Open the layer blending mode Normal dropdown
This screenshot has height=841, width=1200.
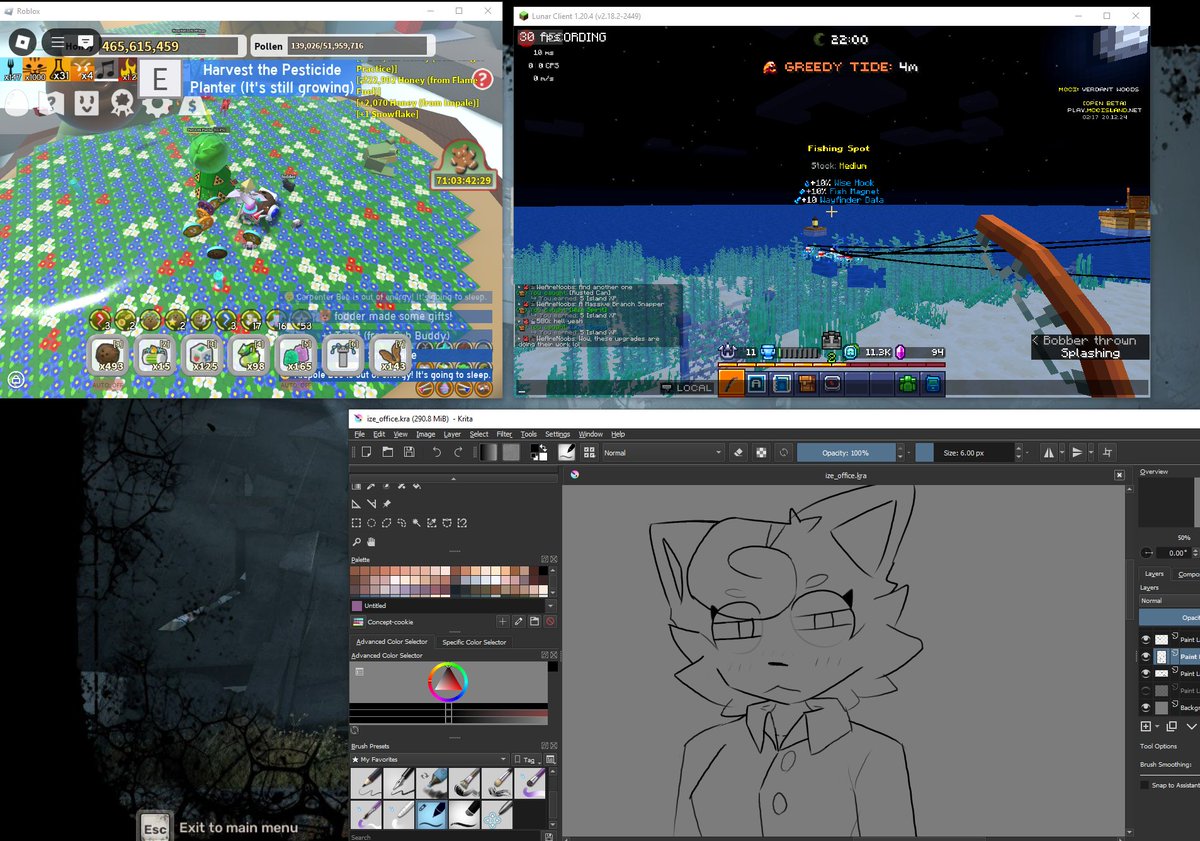pyautogui.click(x=1169, y=600)
